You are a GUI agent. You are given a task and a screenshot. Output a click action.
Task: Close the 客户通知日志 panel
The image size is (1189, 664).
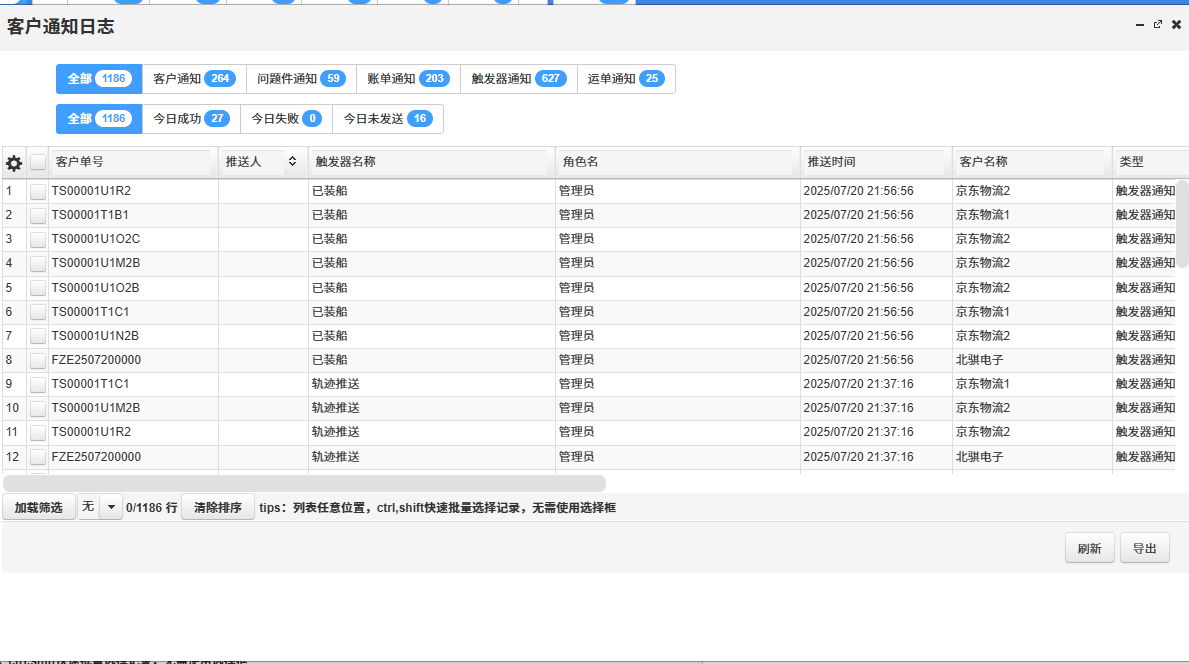tap(1176, 25)
